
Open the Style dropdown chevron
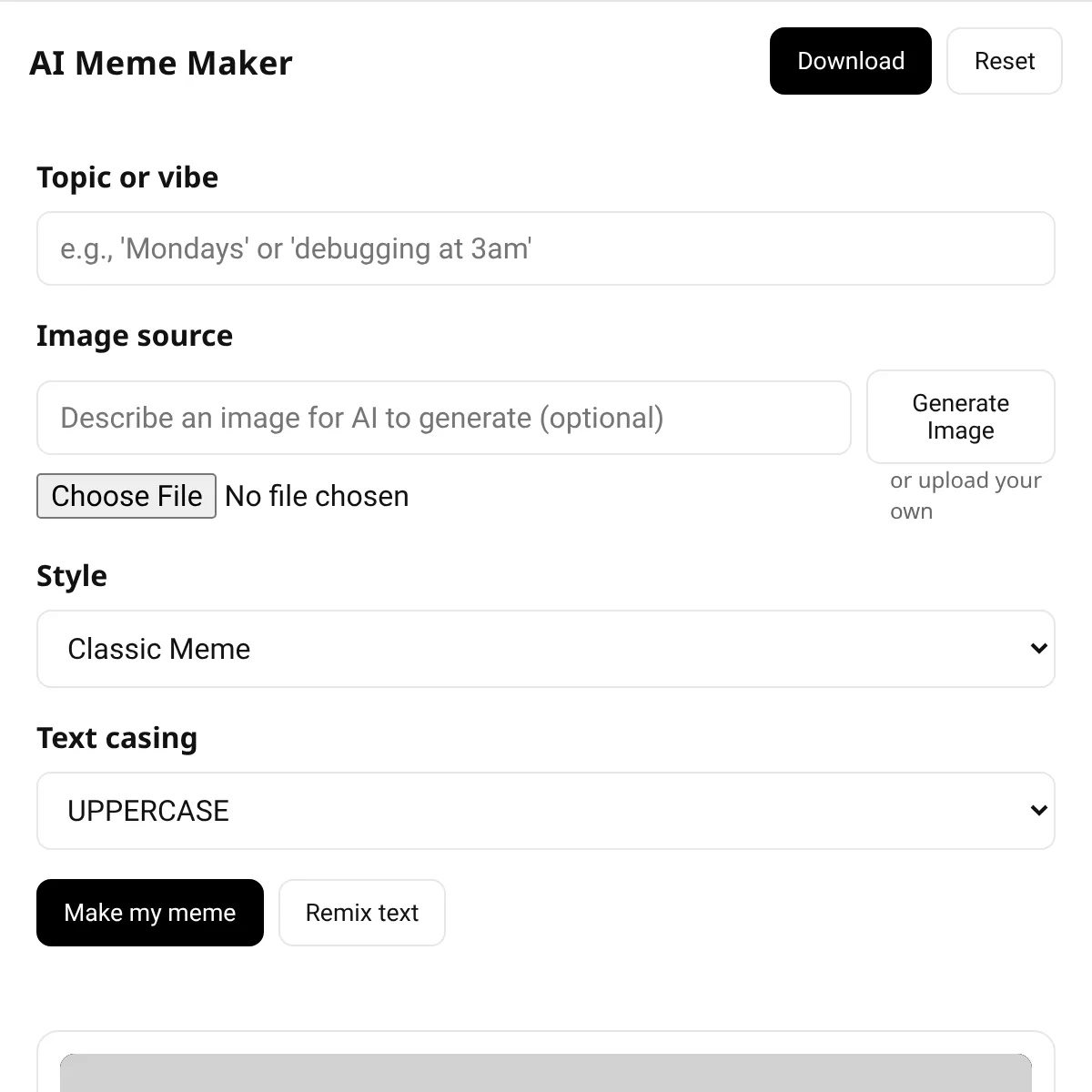[1038, 649]
